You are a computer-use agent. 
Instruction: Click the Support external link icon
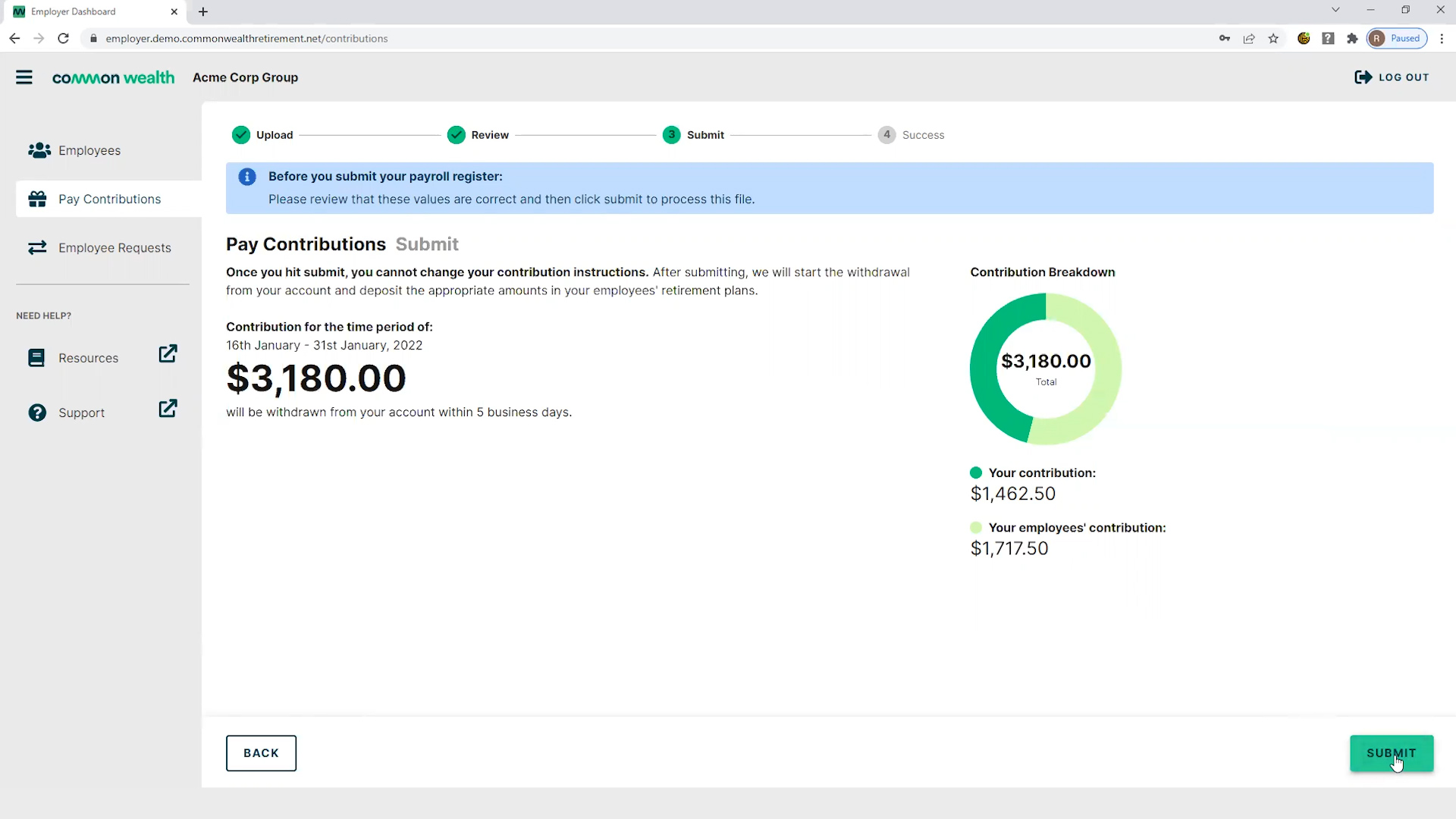(168, 409)
